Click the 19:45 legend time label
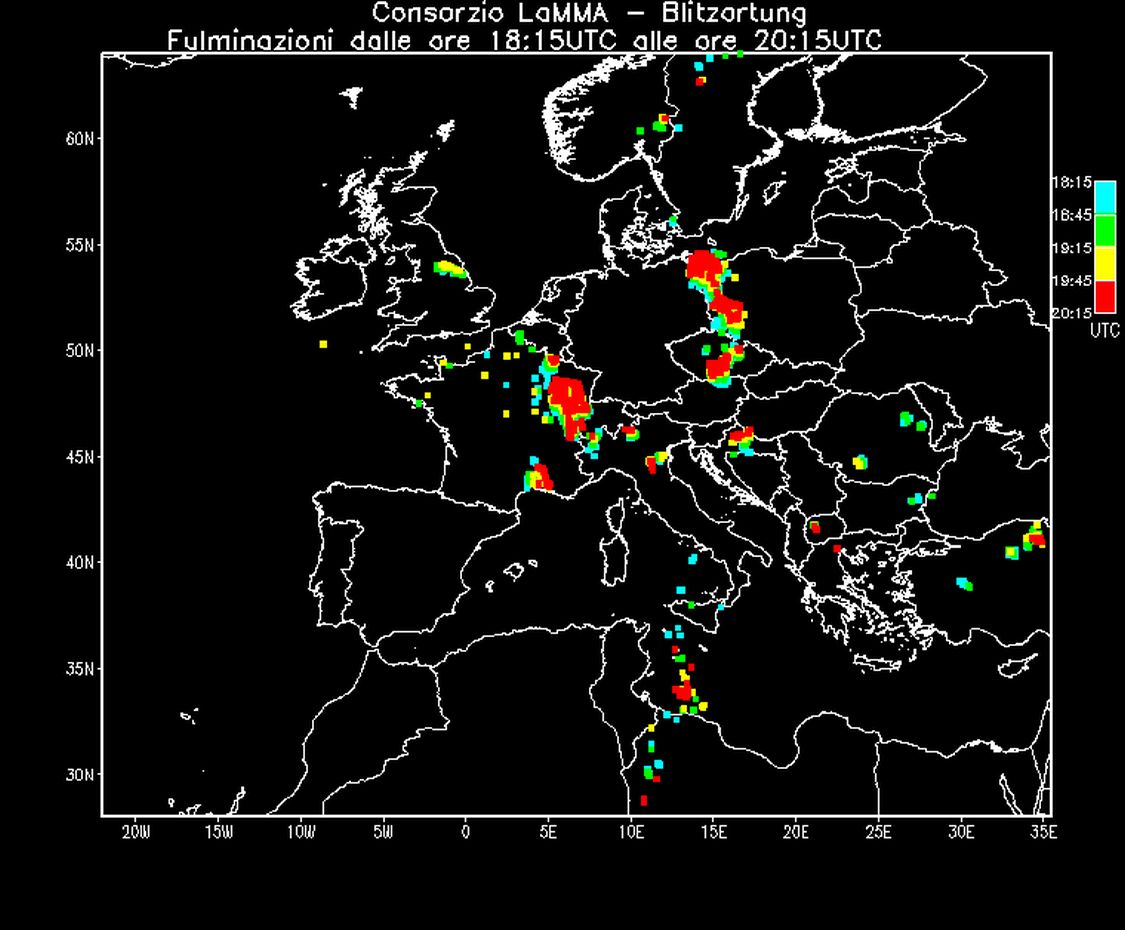Image resolution: width=1125 pixels, height=930 pixels. (x=1073, y=281)
